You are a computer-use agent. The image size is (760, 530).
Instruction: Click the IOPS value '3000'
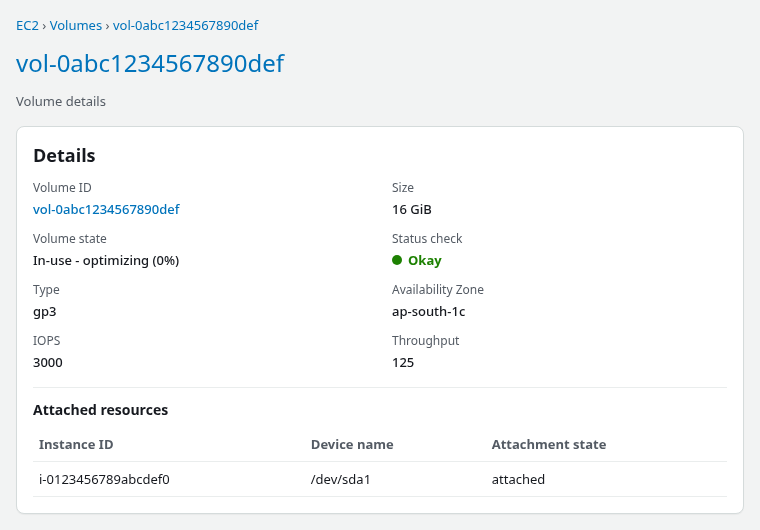48,362
